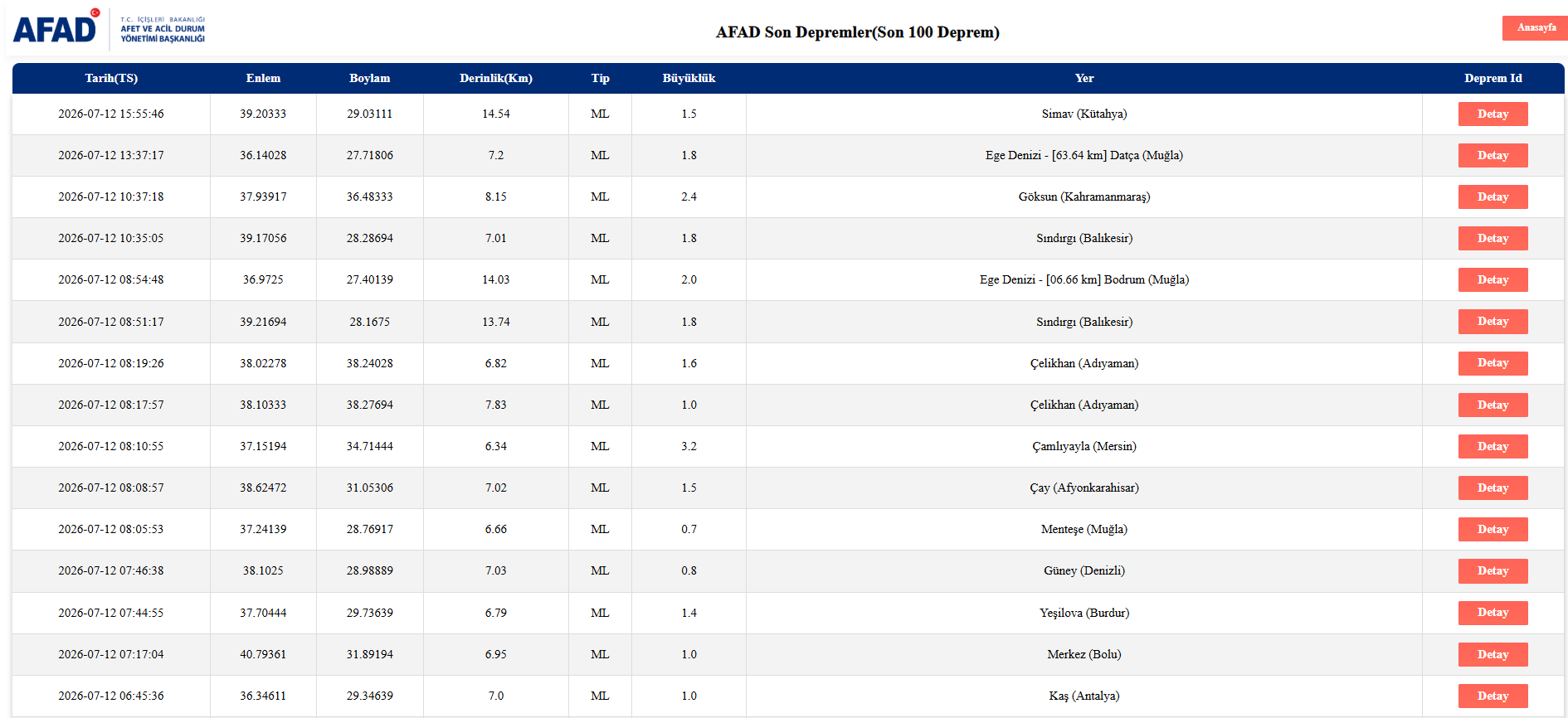Click the AFAD Son Depremler page title
The height and width of the screenshot is (718, 1568).
pos(857,32)
